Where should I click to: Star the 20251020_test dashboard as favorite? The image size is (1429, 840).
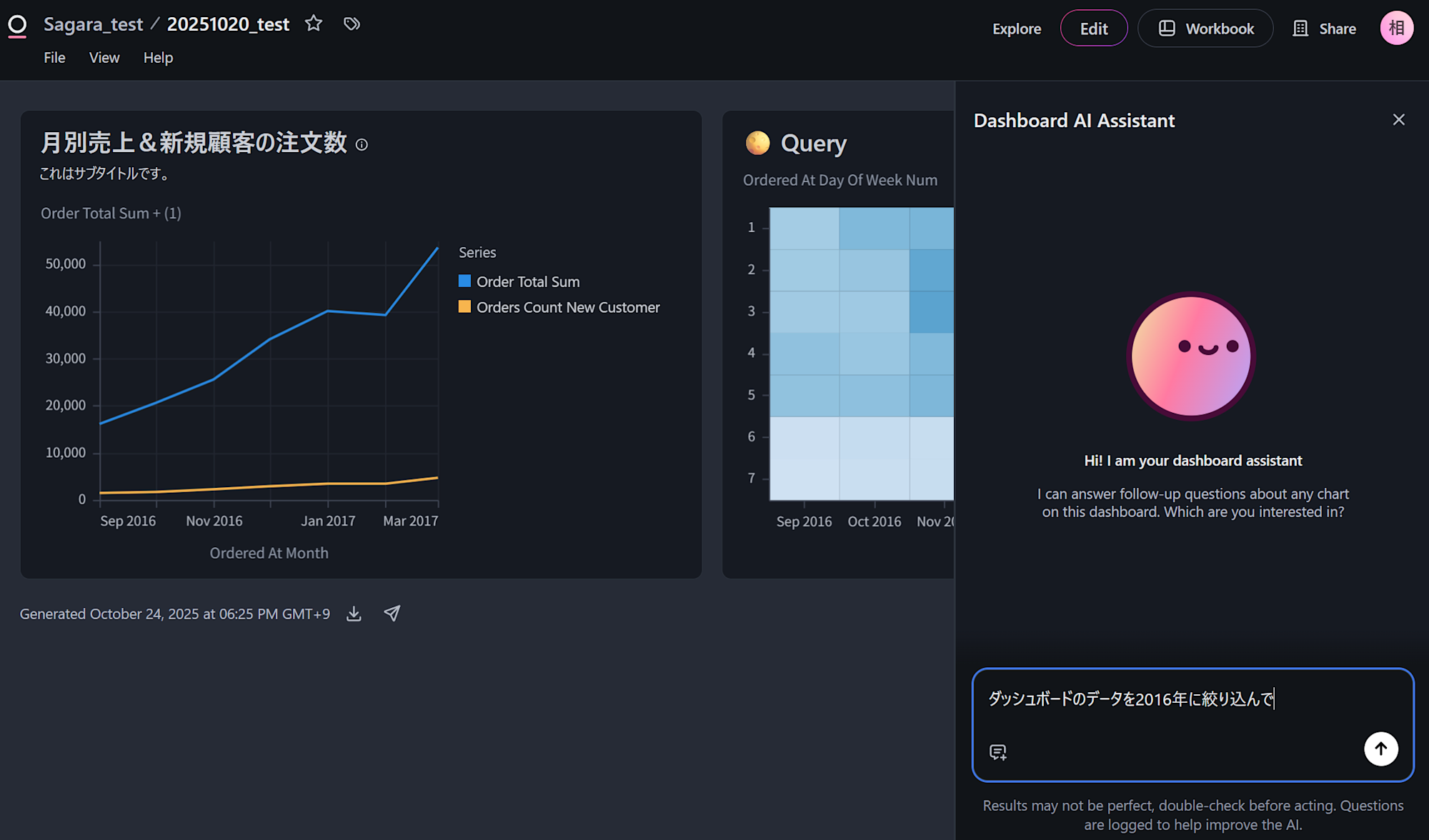(x=314, y=24)
